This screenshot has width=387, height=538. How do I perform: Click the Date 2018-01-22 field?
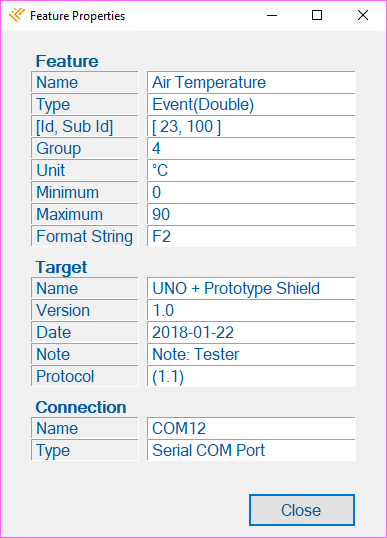pyautogui.click(x=251, y=332)
